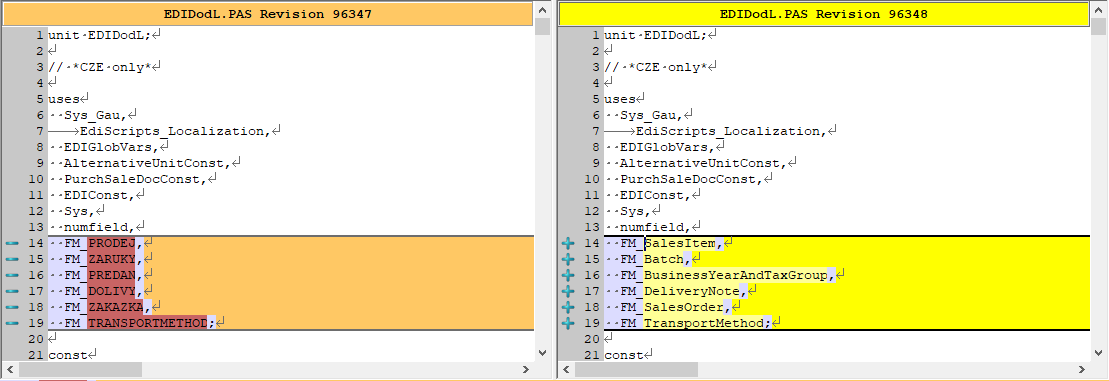Click left pane horizontal scroll left arrow
Viewport: 1109px width, 381px height.
10,369
